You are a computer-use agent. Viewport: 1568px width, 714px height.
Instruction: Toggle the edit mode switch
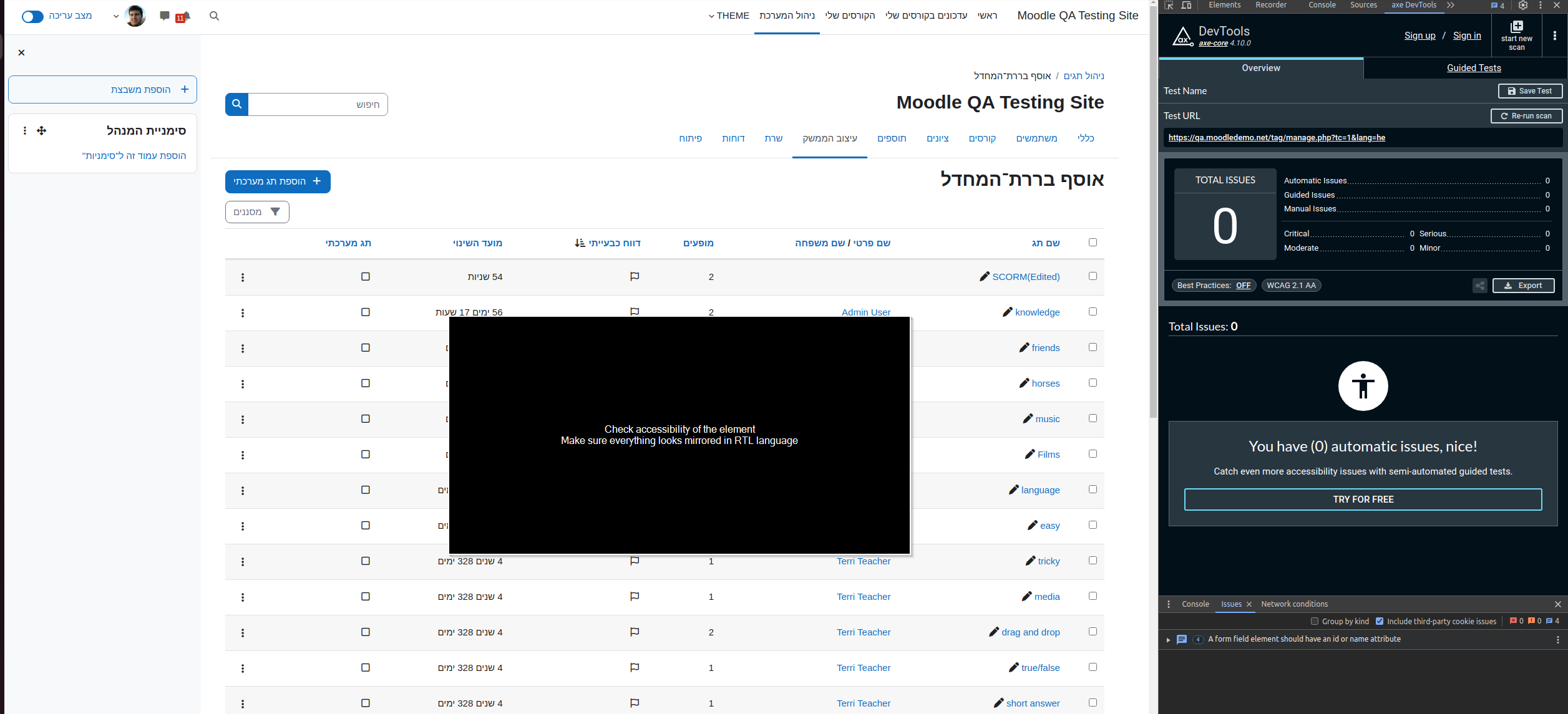(x=32, y=16)
